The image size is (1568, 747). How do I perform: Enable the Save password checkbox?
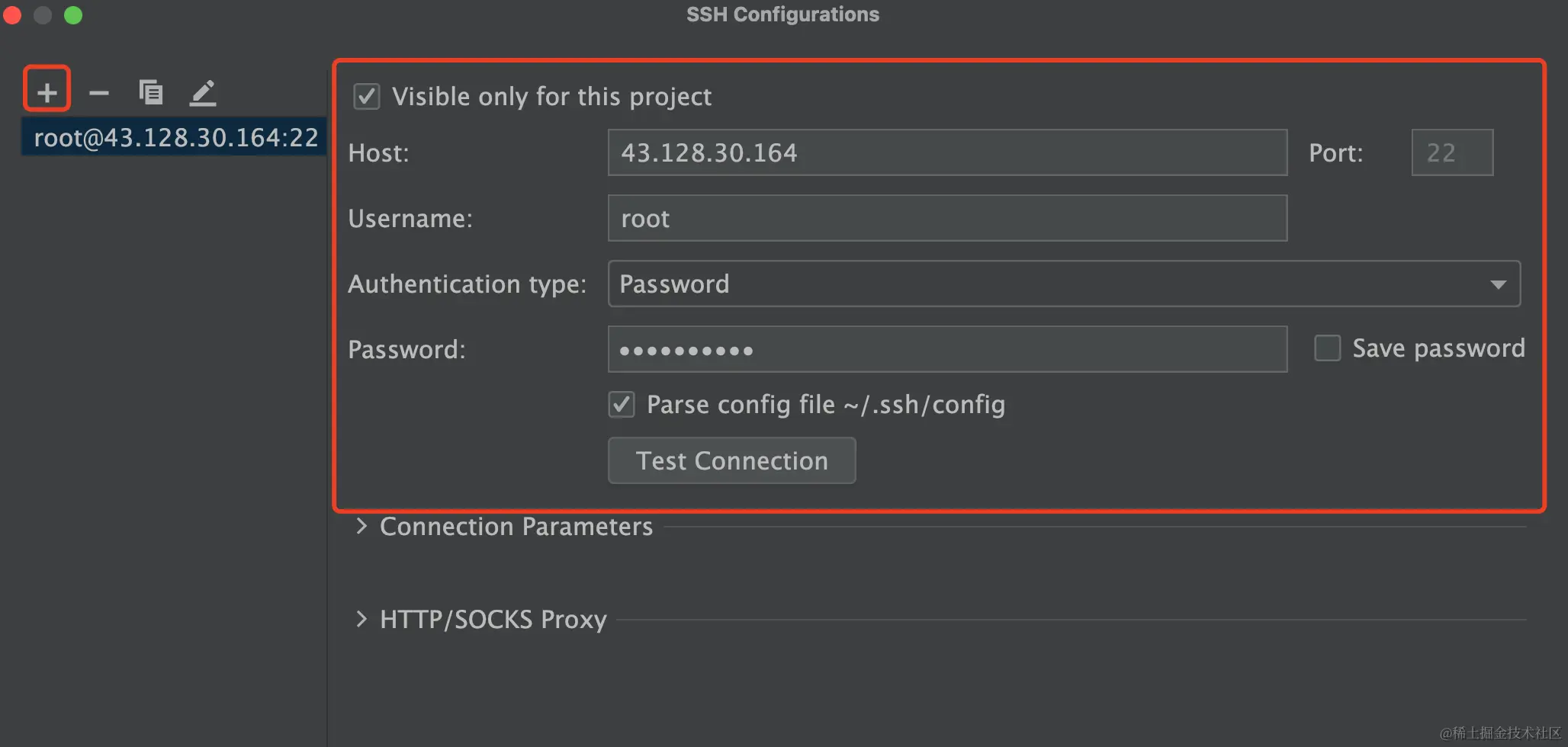click(x=1328, y=348)
